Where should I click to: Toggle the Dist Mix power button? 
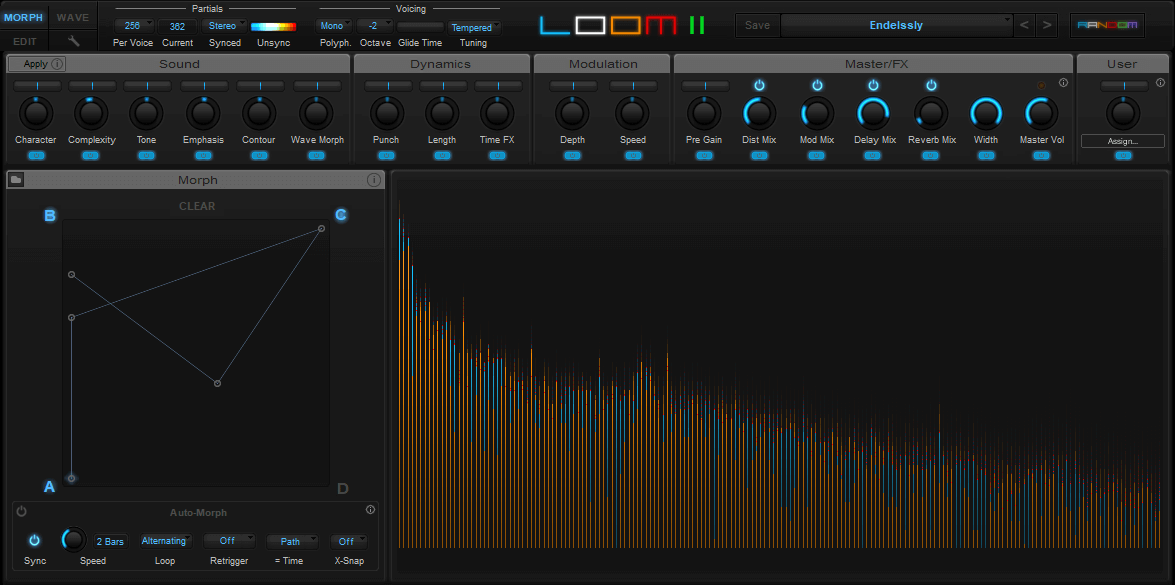759,85
